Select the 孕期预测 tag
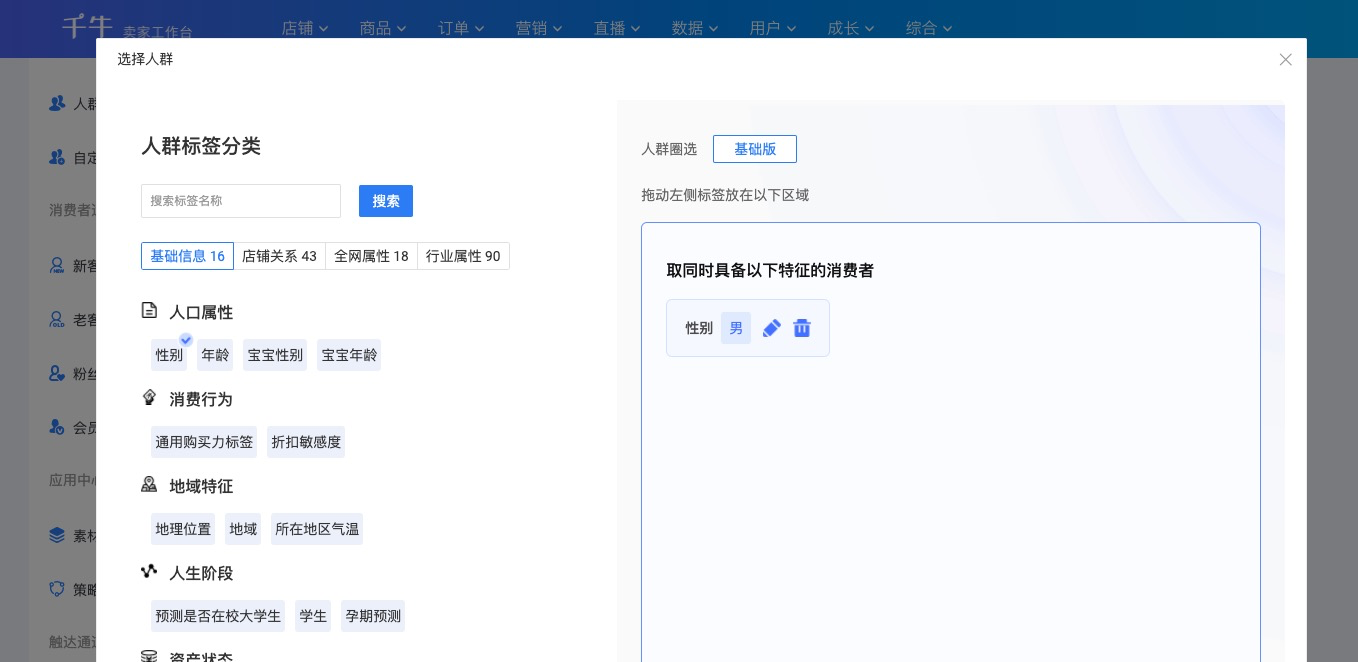 coord(373,616)
